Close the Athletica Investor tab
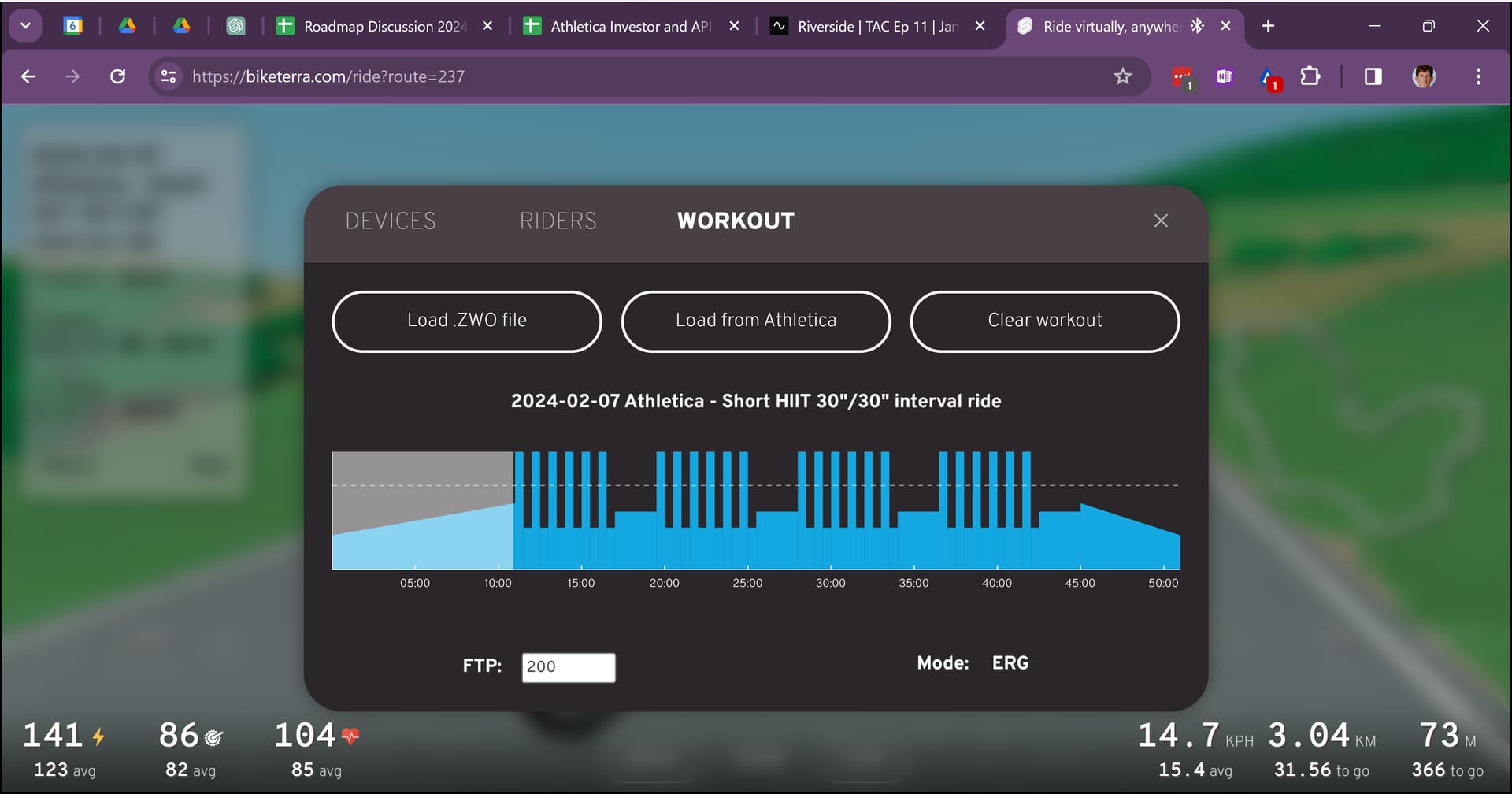Viewport: 1512px width, 794px height. point(734,26)
